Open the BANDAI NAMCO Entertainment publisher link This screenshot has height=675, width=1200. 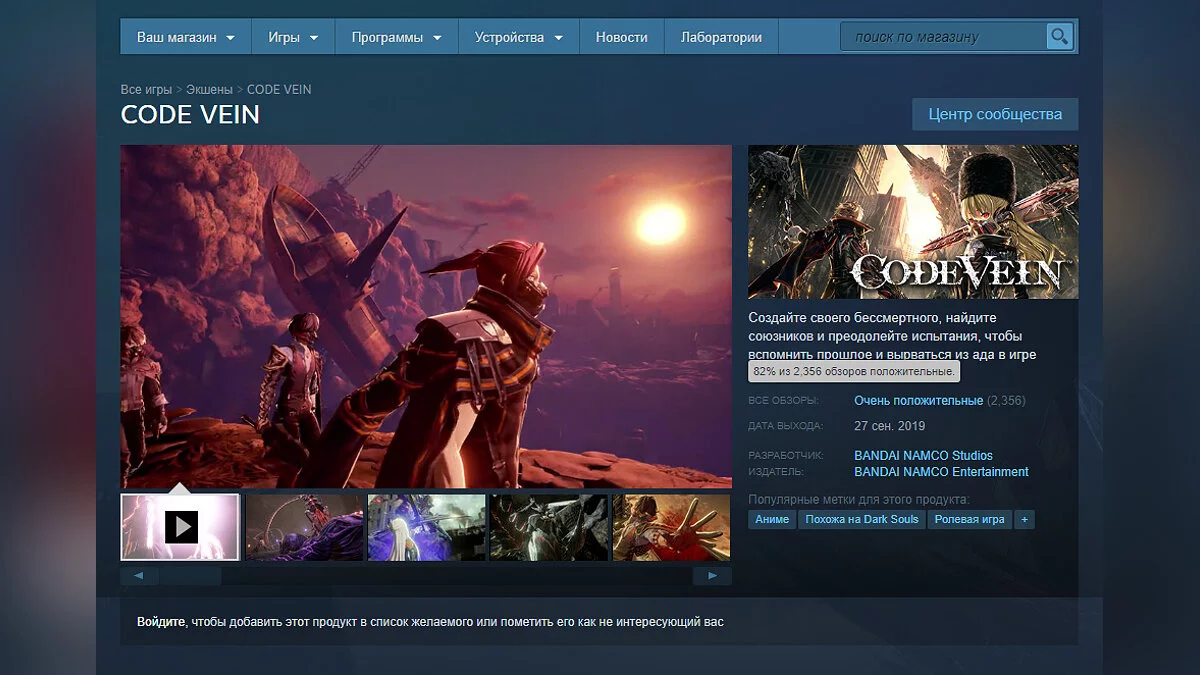(941, 472)
